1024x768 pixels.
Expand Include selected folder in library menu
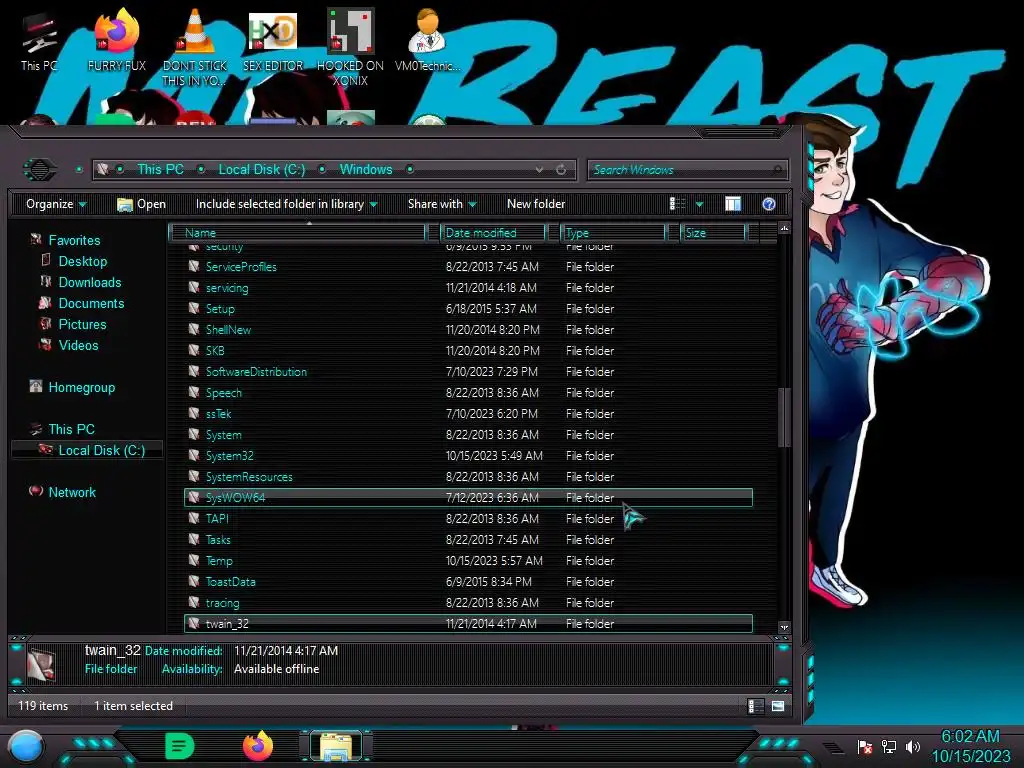point(286,204)
